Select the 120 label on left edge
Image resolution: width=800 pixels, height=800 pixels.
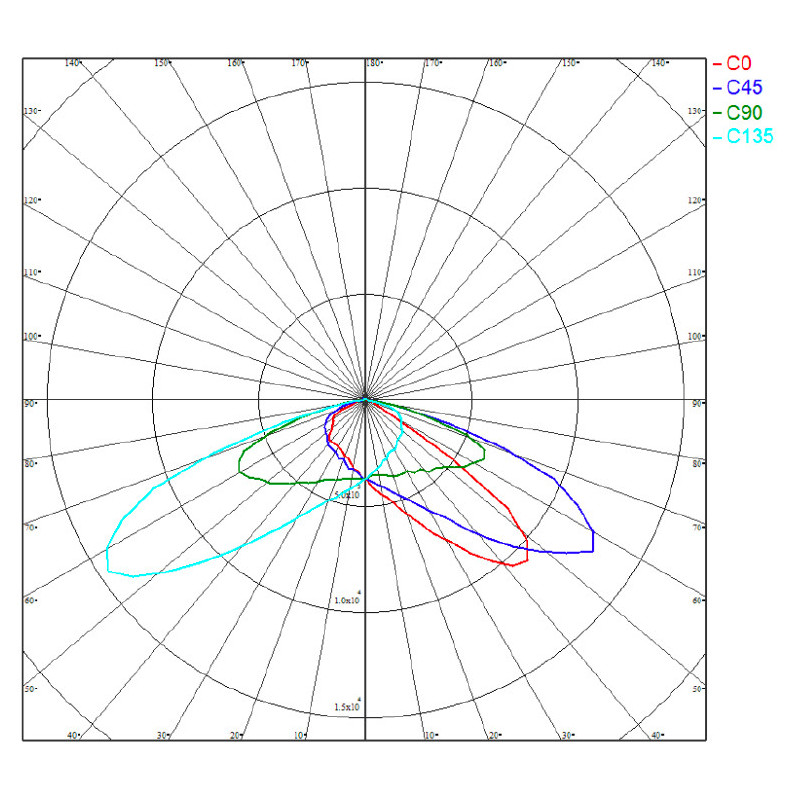pos(32,201)
